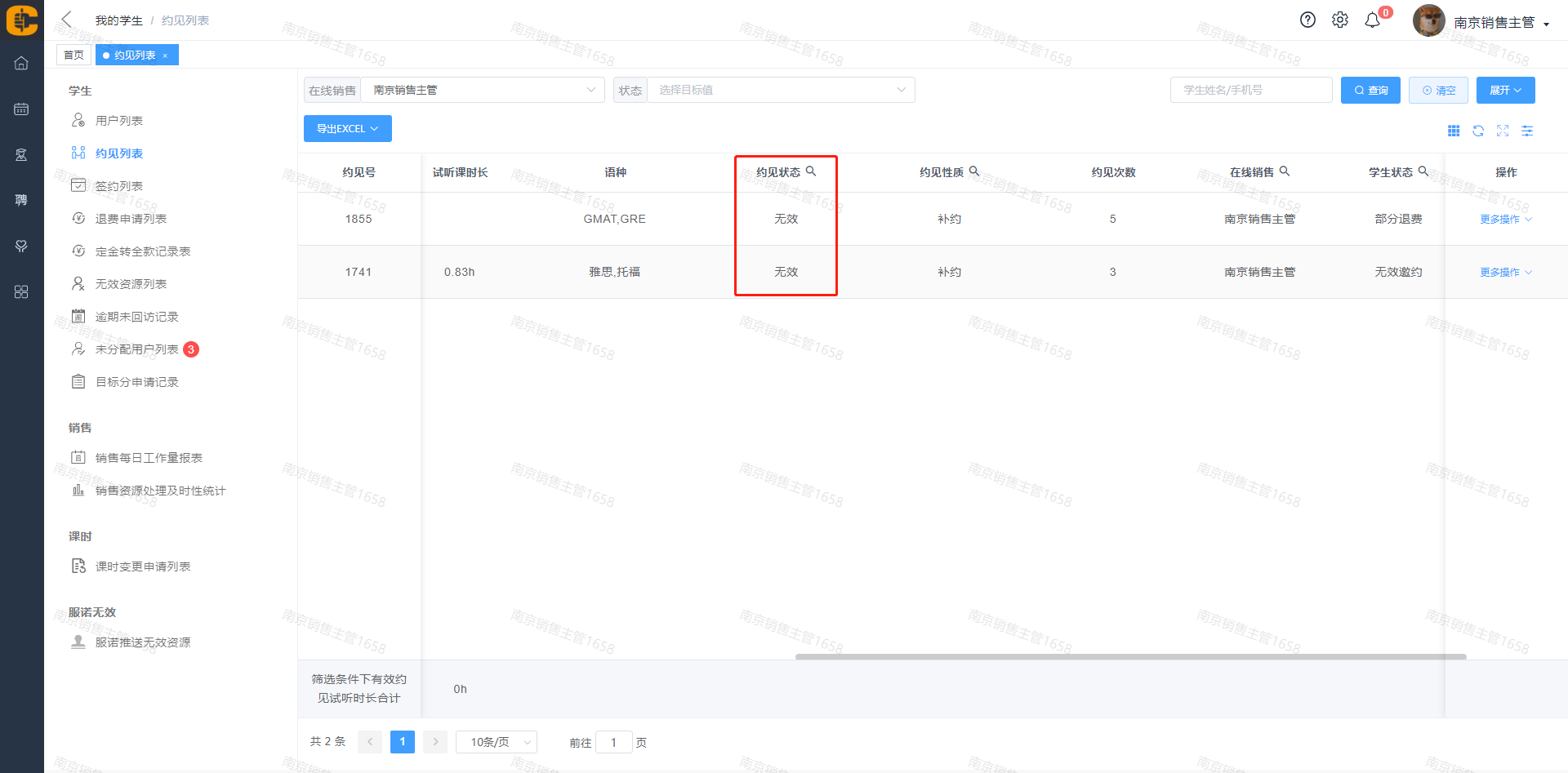1568x773 pixels.
Task: Click search icon beside 约见状态 header
Action: click(x=811, y=171)
